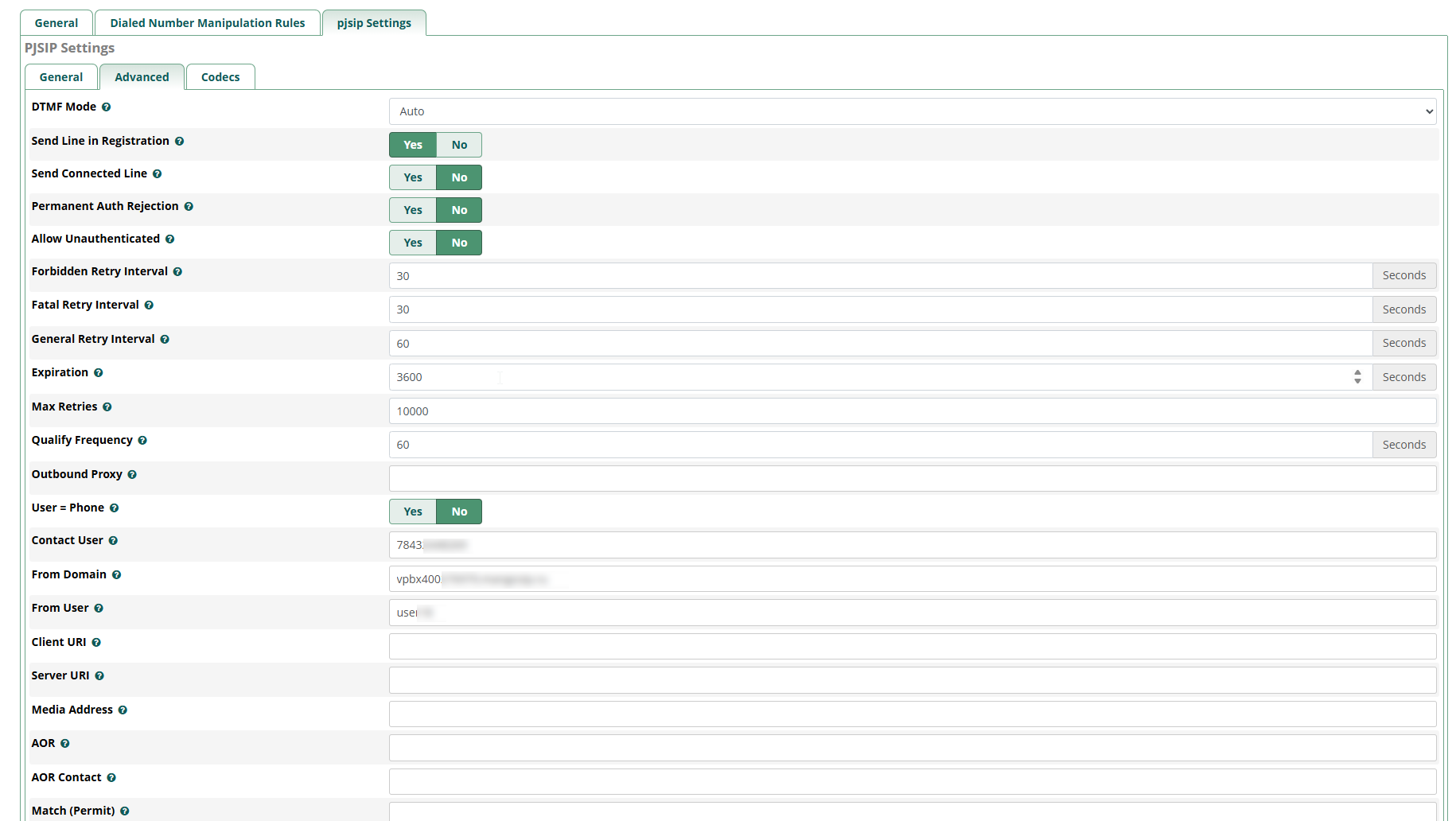Open Dialed Number Manipulation Rules tab
This screenshot has height=821, width=1456.
pyautogui.click(x=208, y=23)
